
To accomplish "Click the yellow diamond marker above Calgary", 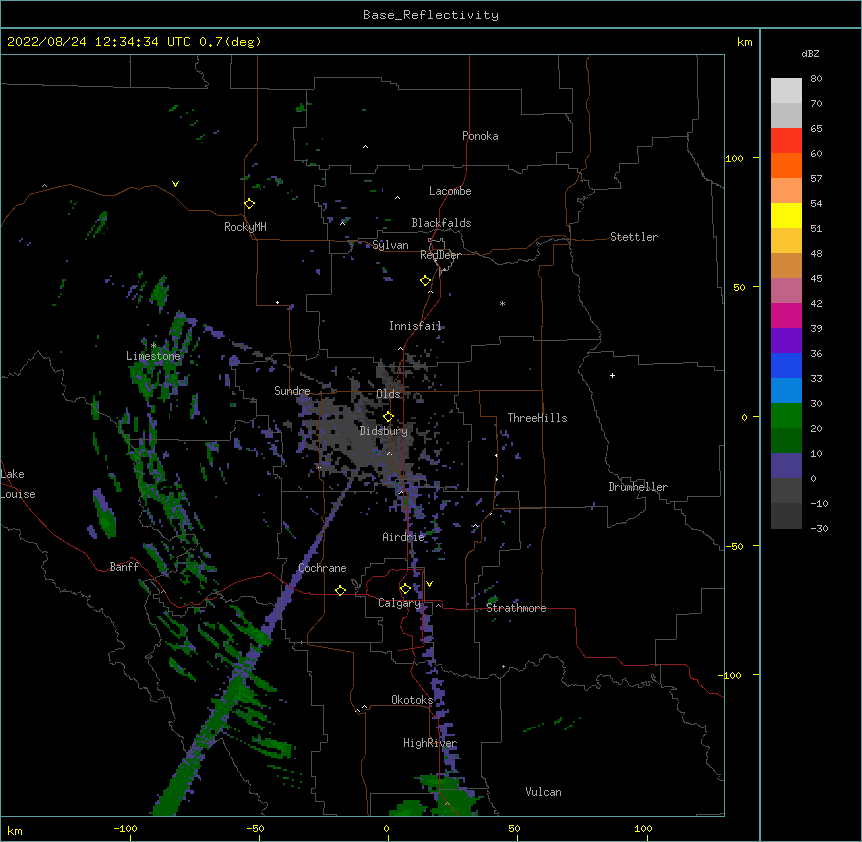I will 405,589.
